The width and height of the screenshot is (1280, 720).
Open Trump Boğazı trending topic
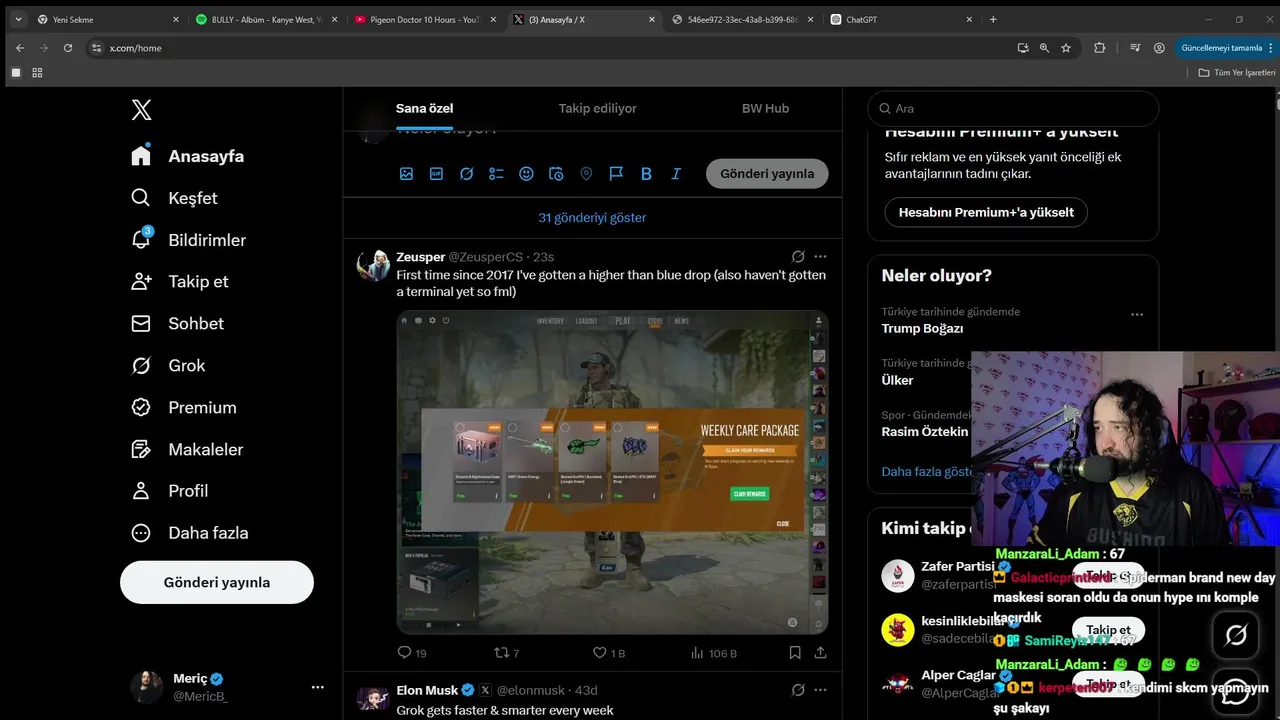922,328
